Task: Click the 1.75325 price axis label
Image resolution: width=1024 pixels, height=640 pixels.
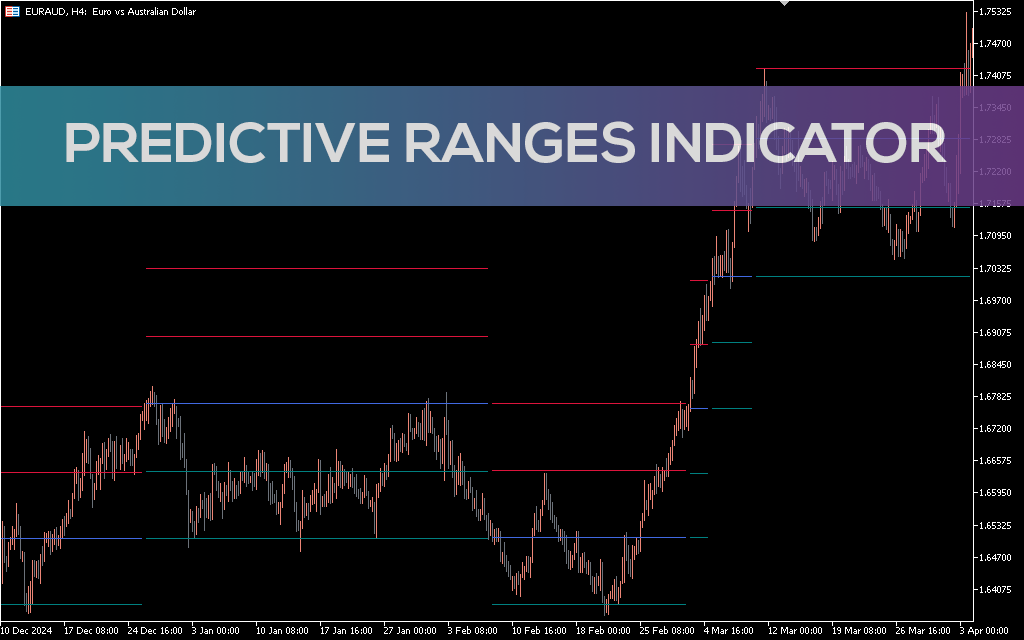Action: click(x=996, y=12)
